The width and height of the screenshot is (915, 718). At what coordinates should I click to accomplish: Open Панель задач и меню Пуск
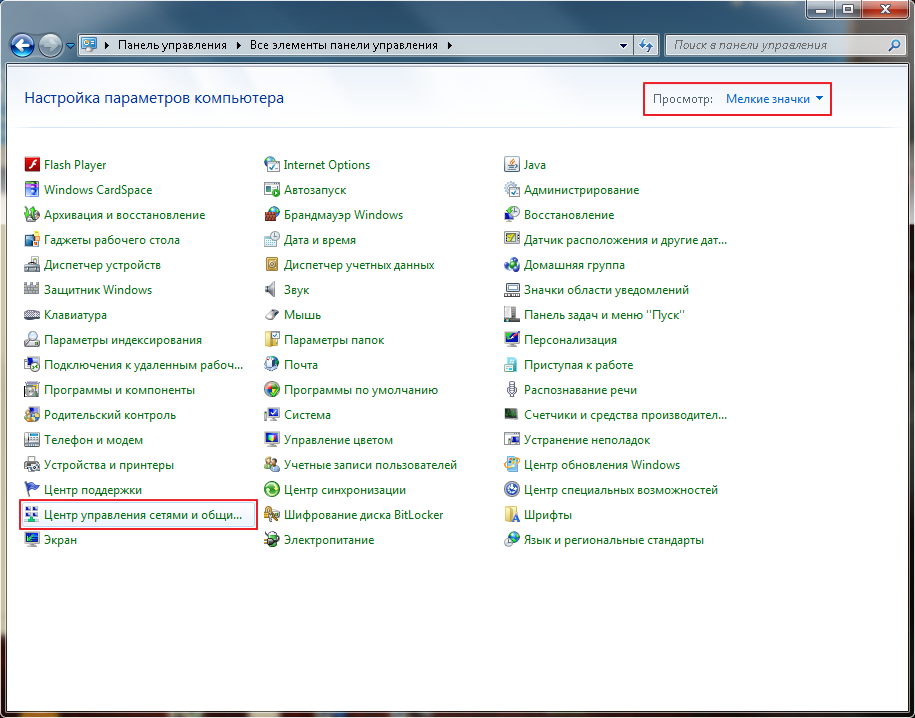[595, 315]
